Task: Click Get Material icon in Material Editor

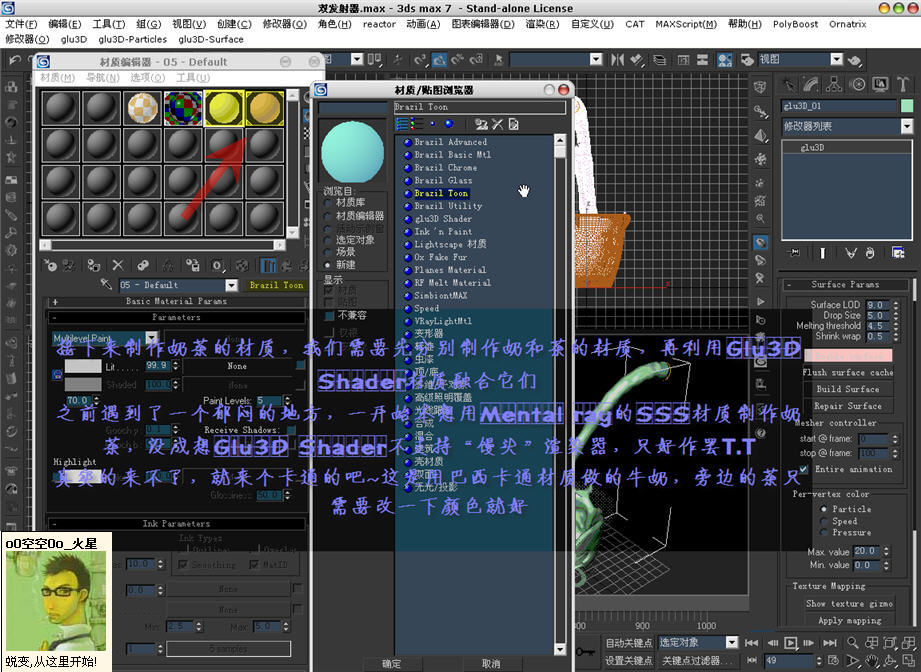Action: [x=51, y=266]
